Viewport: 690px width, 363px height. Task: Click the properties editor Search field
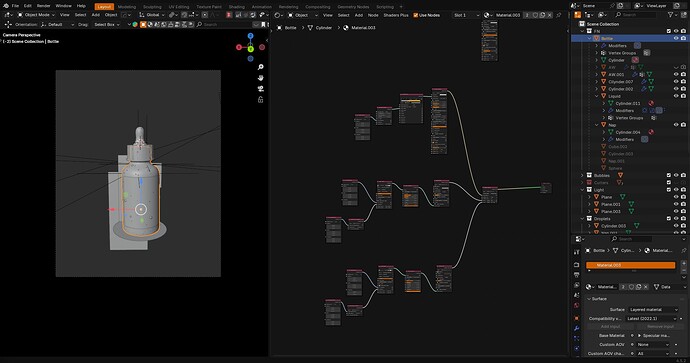point(631,239)
